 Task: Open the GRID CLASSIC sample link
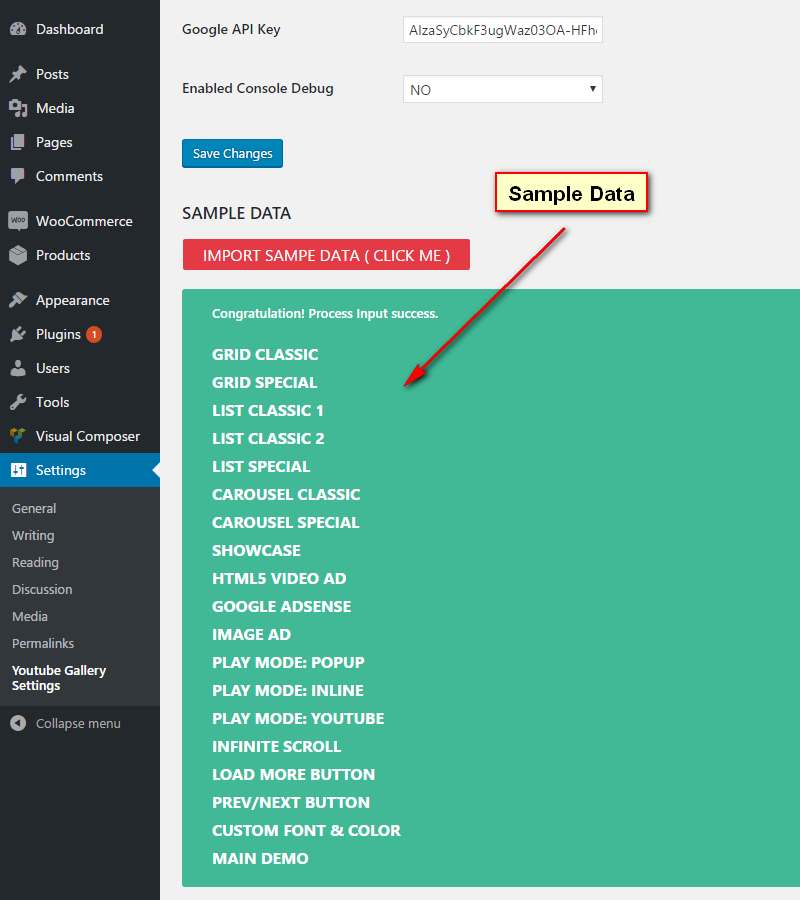pyautogui.click(x=265, y=354)
